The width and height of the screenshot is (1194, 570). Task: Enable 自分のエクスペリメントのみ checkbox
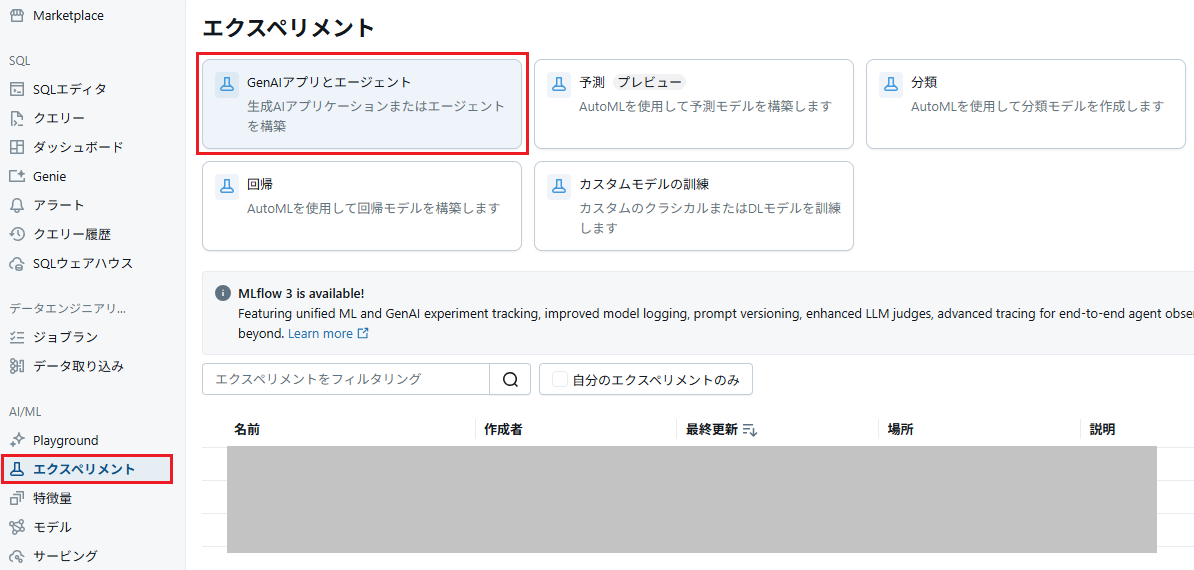(560, 379)
